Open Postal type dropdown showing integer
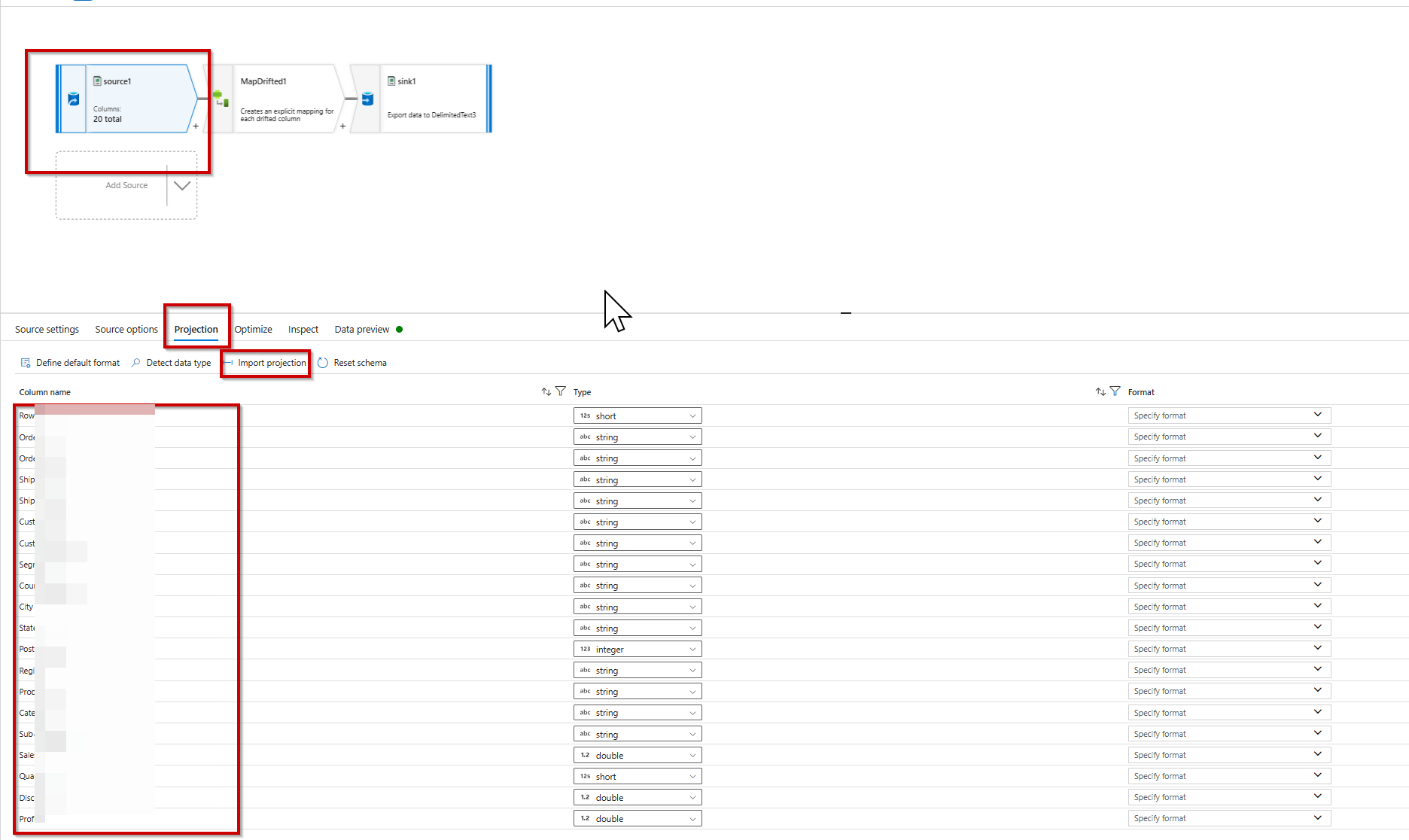 [638, 649]
